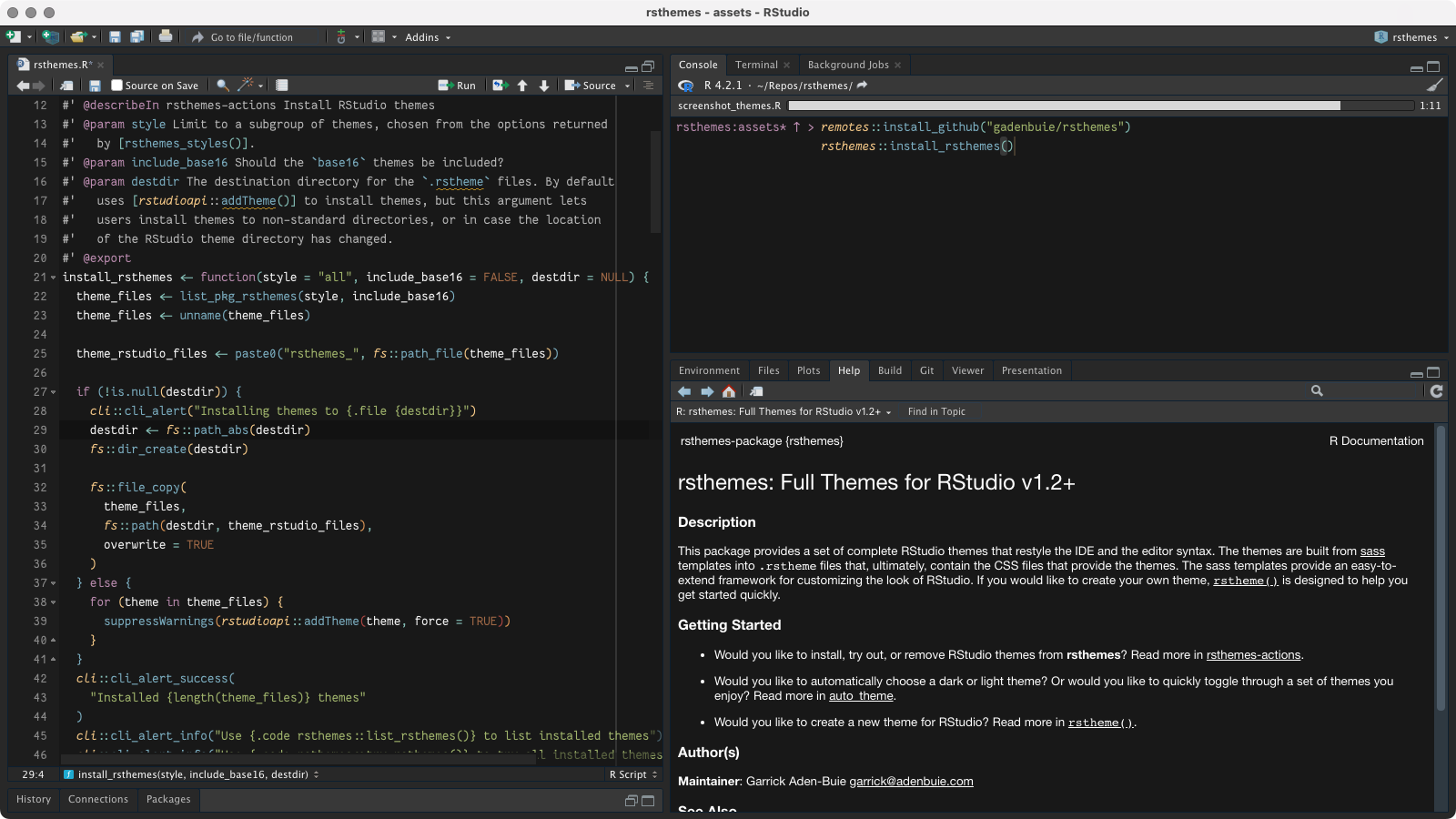Compile report notebook icon in editor
1456x819 pixels.
click(x=282, y=86)
